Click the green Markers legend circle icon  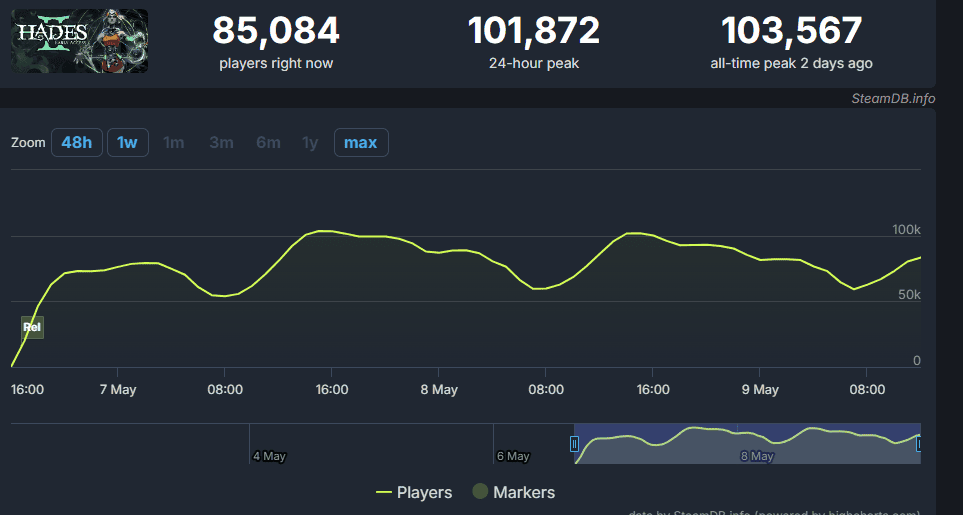480,492
